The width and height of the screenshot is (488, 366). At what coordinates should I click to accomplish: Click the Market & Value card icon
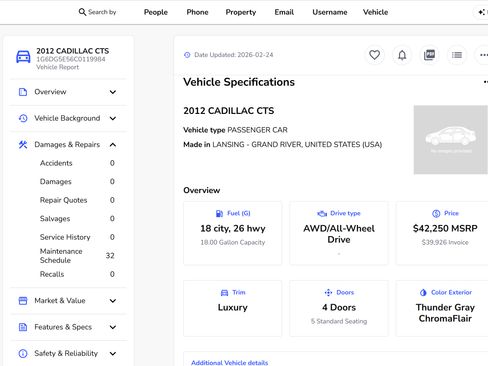coord(23,301)
